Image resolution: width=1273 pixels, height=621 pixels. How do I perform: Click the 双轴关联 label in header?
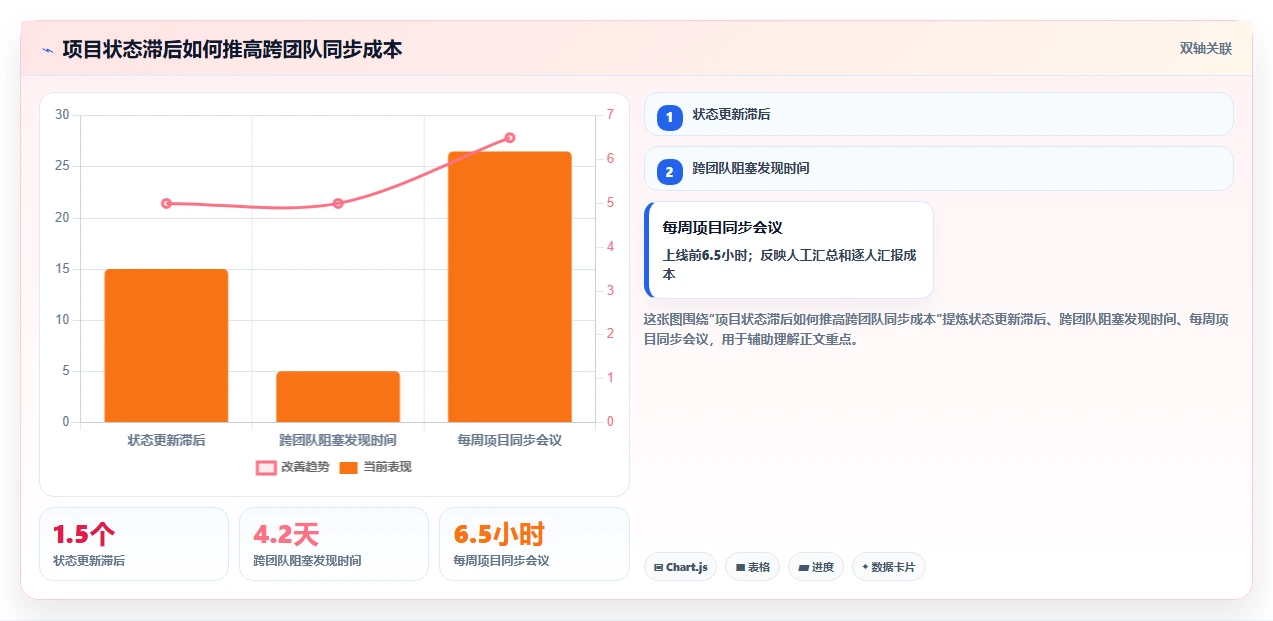(1205, 49)
